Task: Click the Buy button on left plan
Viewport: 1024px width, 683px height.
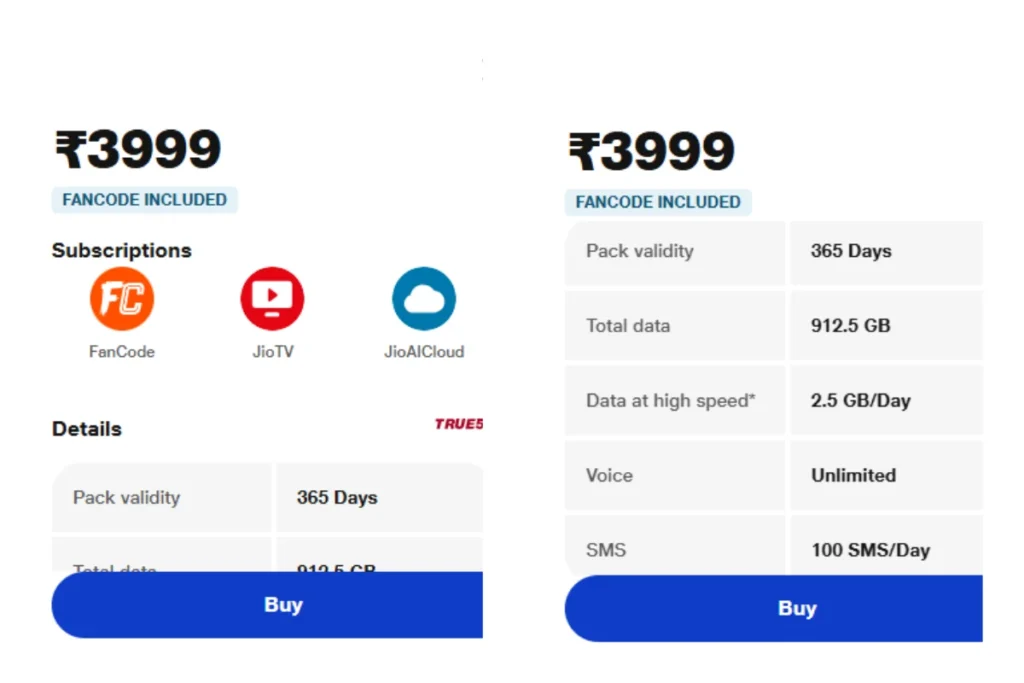Action: [267, 605]
